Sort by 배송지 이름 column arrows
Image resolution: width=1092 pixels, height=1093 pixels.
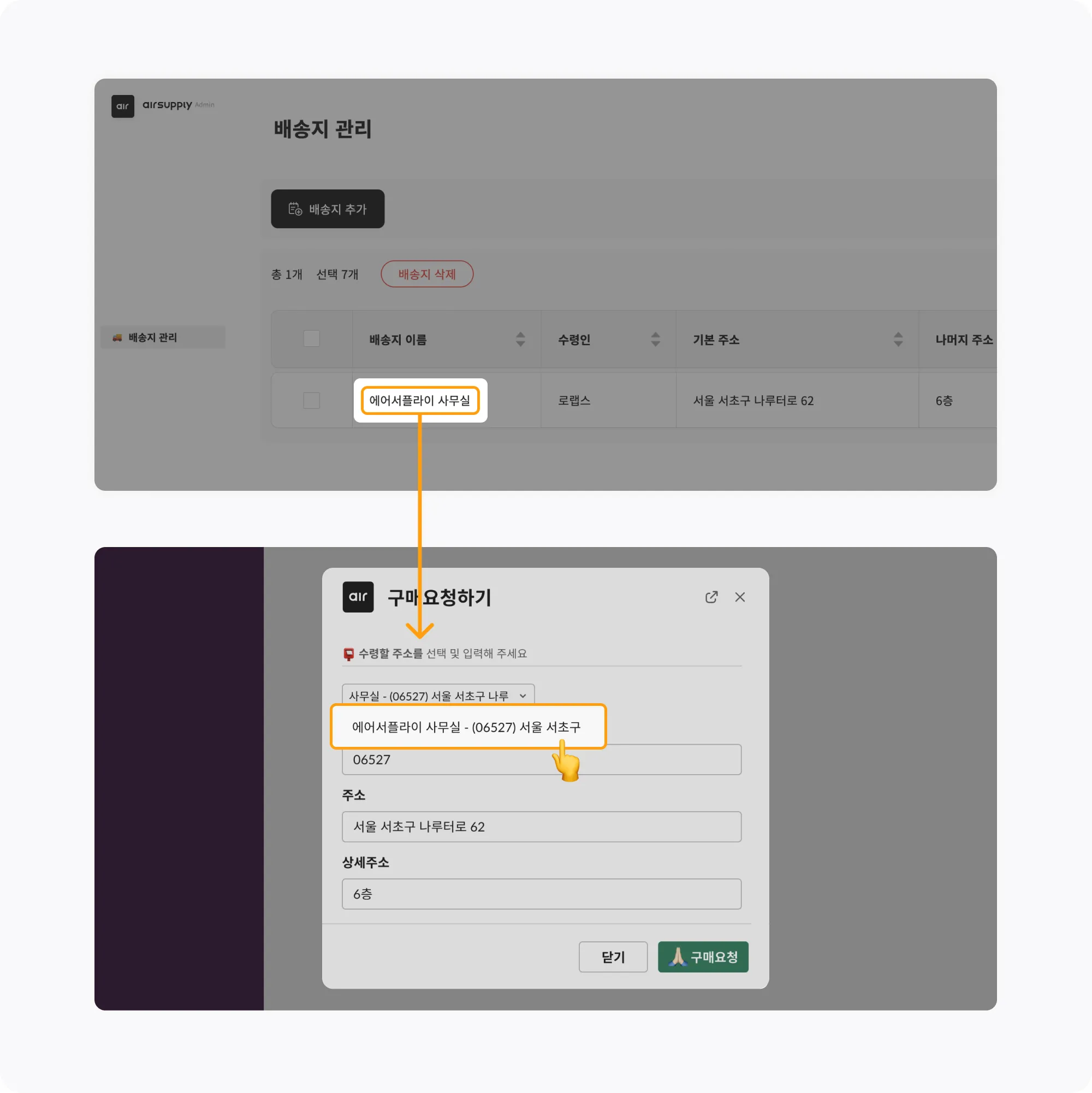click(520, 340)
